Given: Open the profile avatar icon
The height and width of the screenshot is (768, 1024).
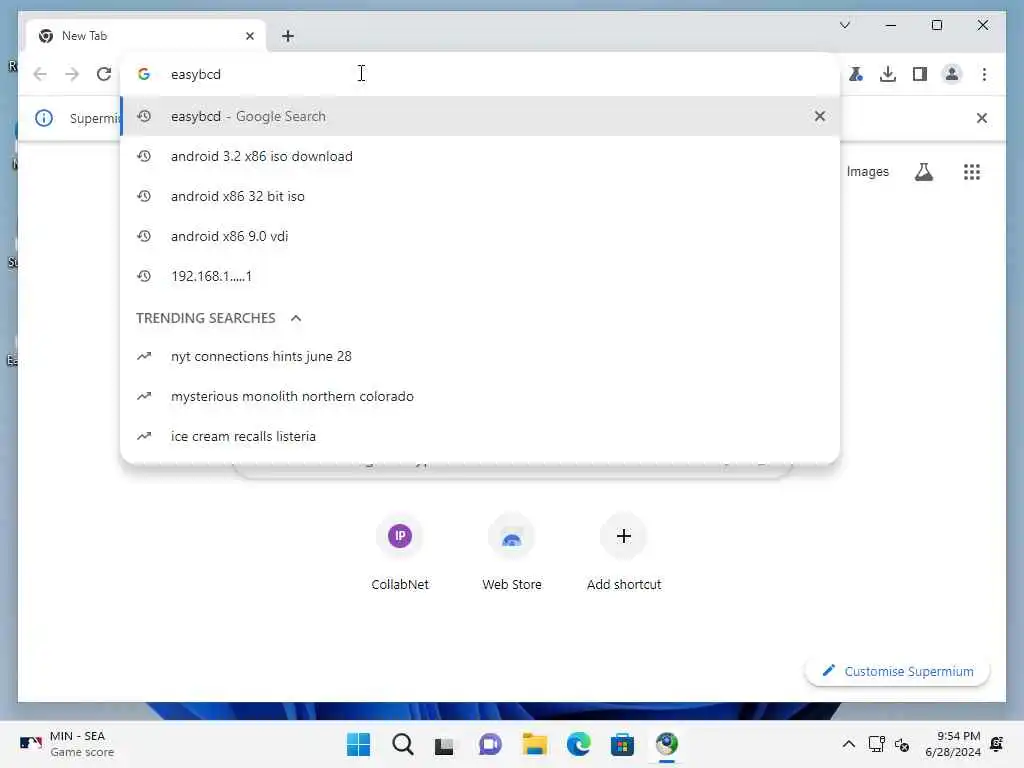Looking at the screenshot, I should 952,74.
